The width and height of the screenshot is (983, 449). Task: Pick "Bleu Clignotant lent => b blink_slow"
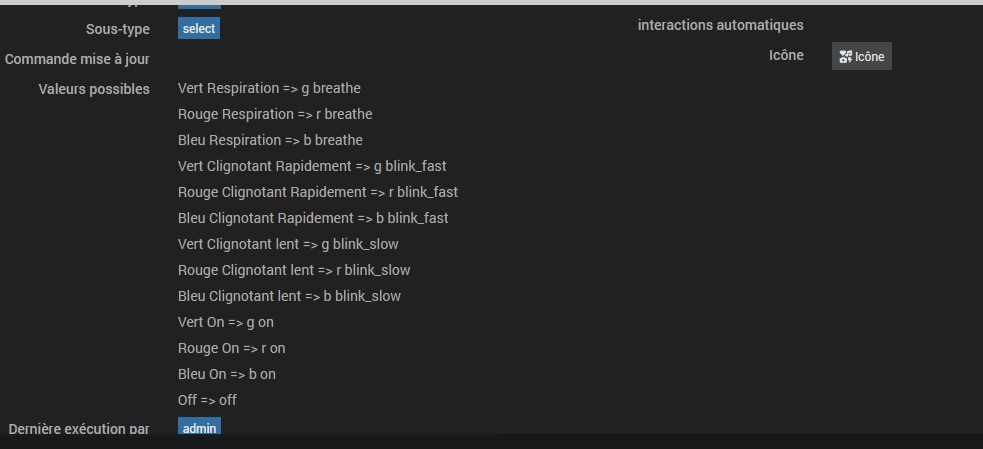point(289,296)
